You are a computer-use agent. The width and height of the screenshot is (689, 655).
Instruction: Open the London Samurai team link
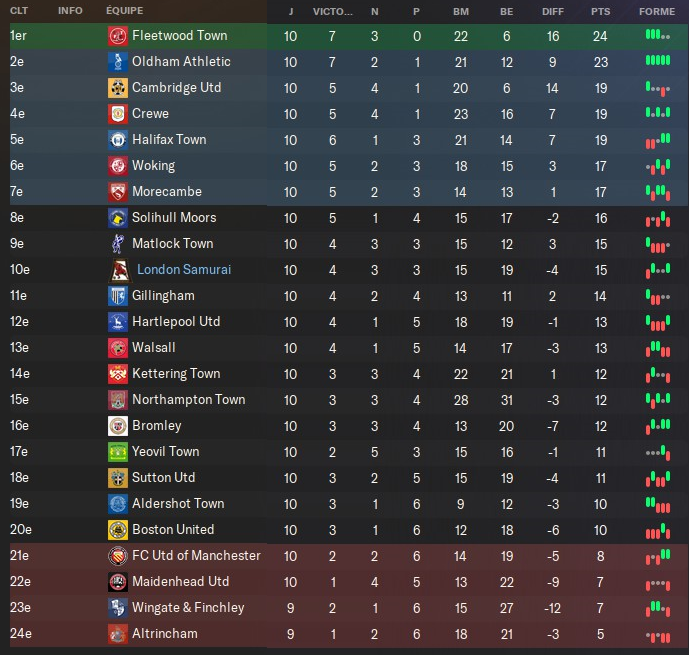(x=184, y=270)
